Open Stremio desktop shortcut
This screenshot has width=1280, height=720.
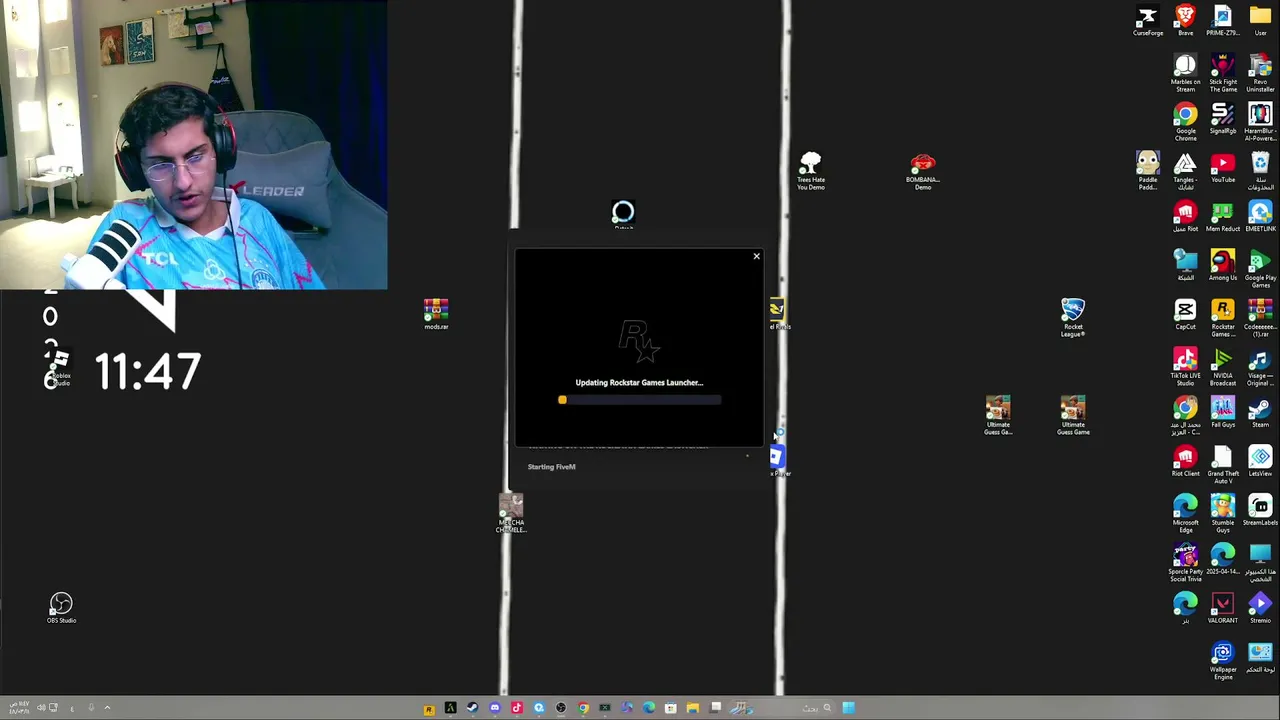click(x=1260, y=609)
